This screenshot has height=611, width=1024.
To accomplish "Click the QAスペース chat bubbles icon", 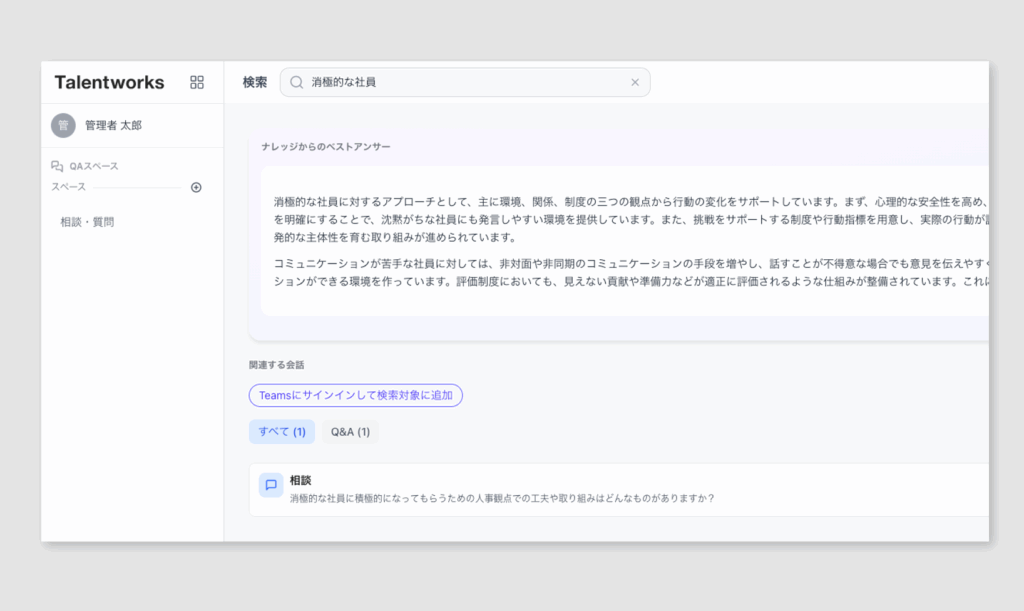I will pos(57,166).
